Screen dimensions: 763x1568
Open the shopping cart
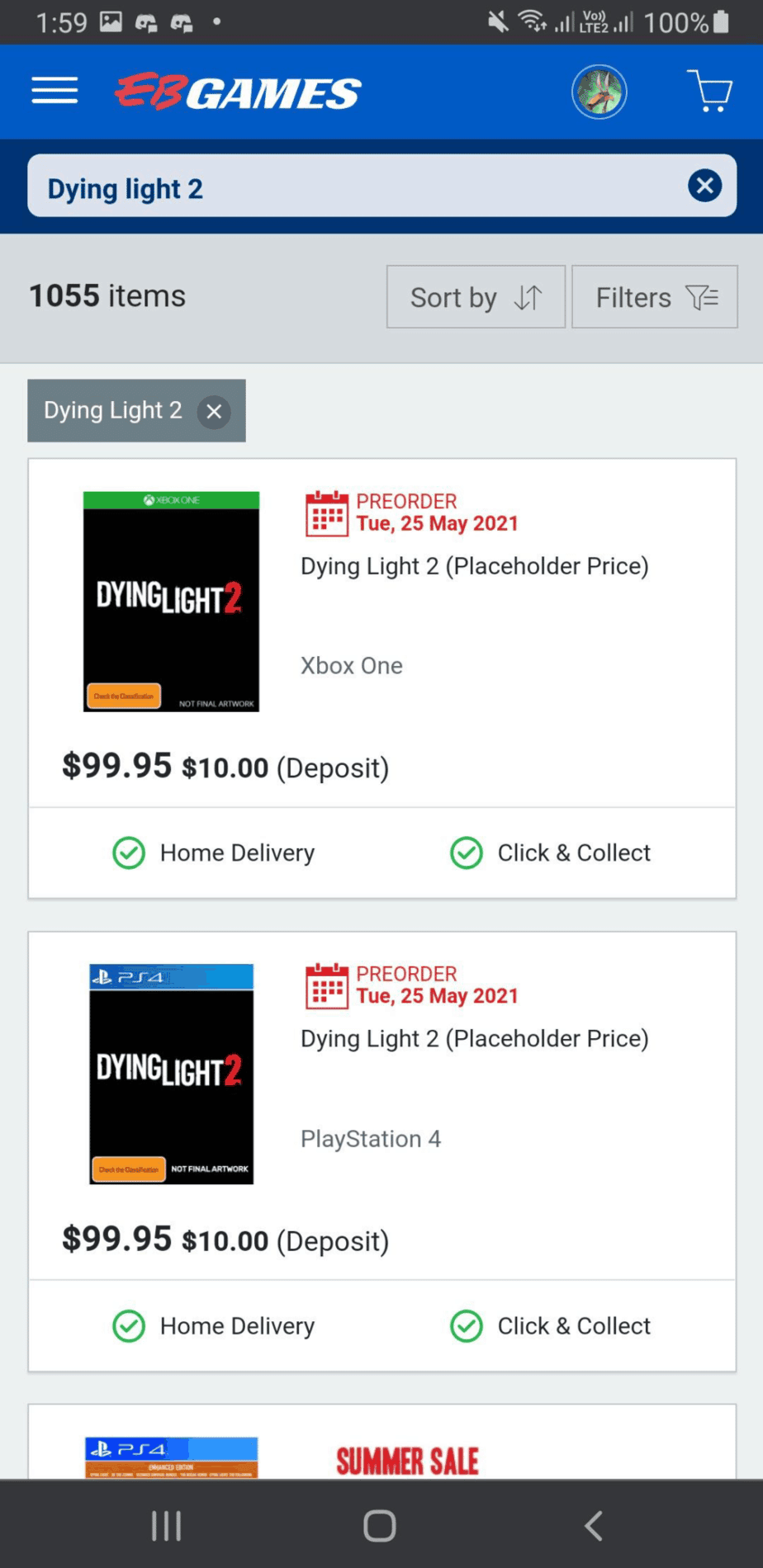pyautogui.click(x=709, y=91)
